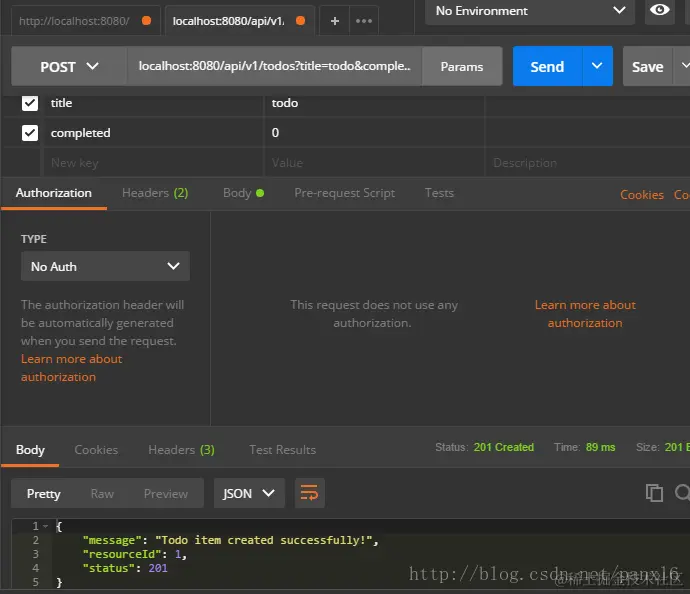Toggle word wrap icon in response body

click(x=309, y=493)
